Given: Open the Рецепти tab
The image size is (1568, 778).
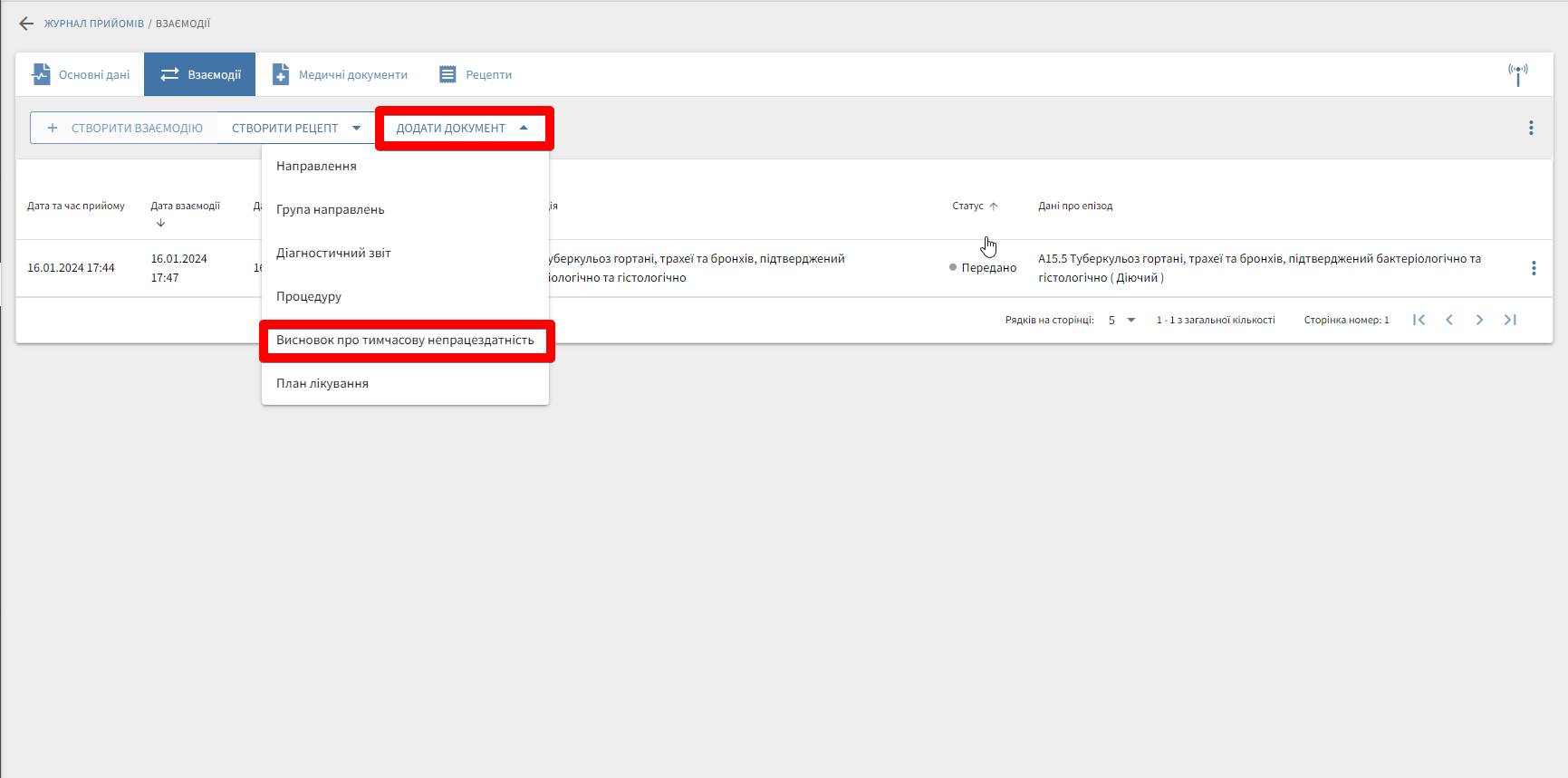Looking at the screenshot, I should coord(476,74).
